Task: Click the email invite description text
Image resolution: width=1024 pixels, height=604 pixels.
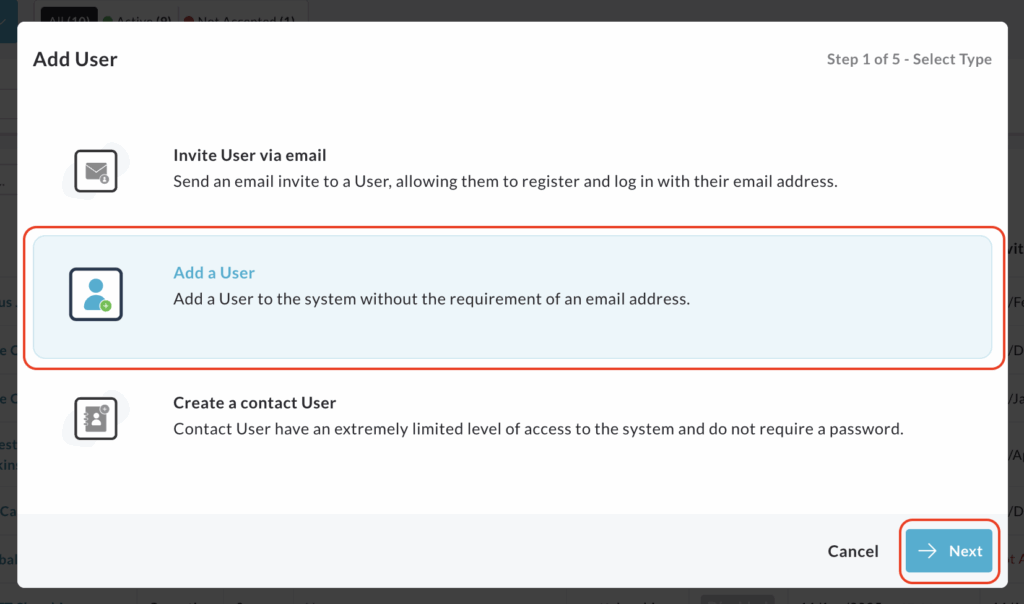Action: 505,181
